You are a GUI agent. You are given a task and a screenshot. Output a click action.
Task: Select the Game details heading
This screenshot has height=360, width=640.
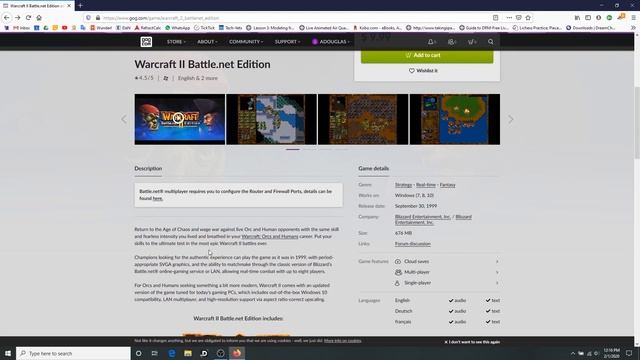[373, 168]
